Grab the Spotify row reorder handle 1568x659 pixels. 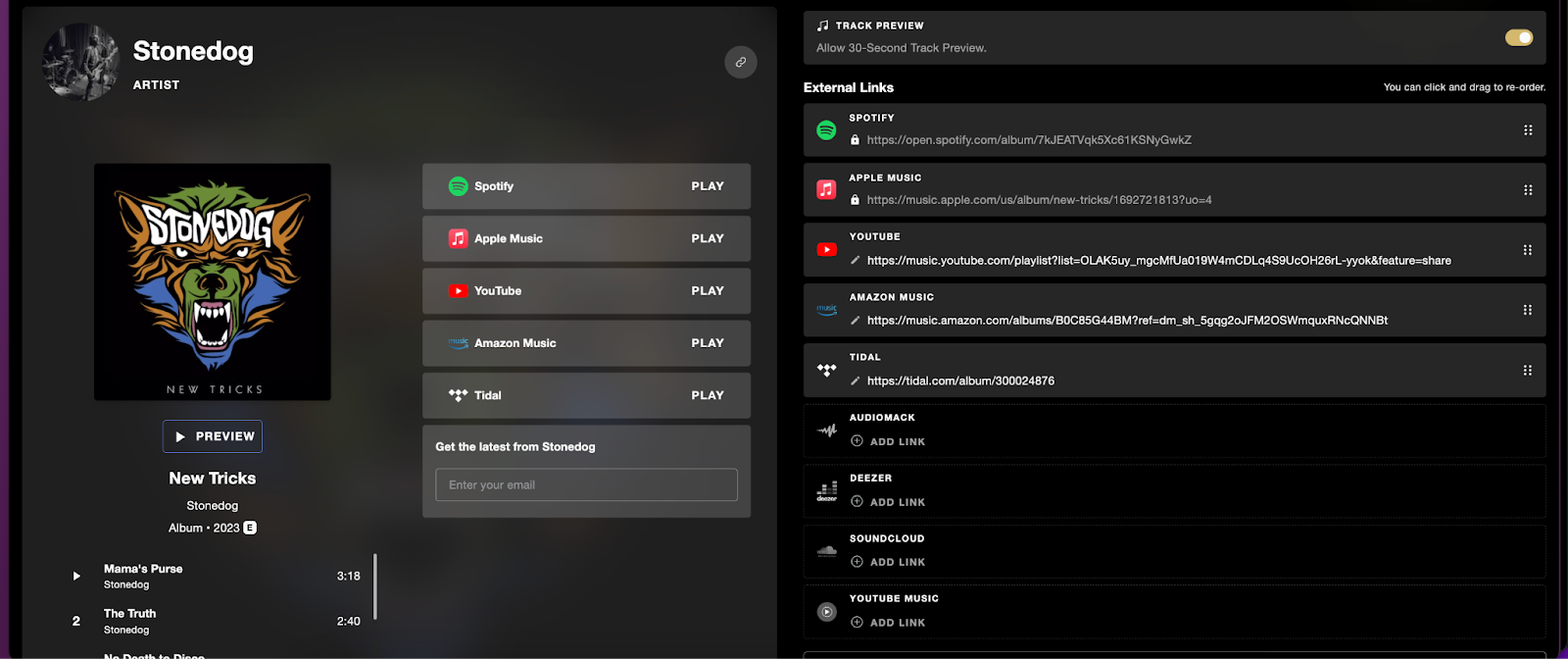[1528, 129]
